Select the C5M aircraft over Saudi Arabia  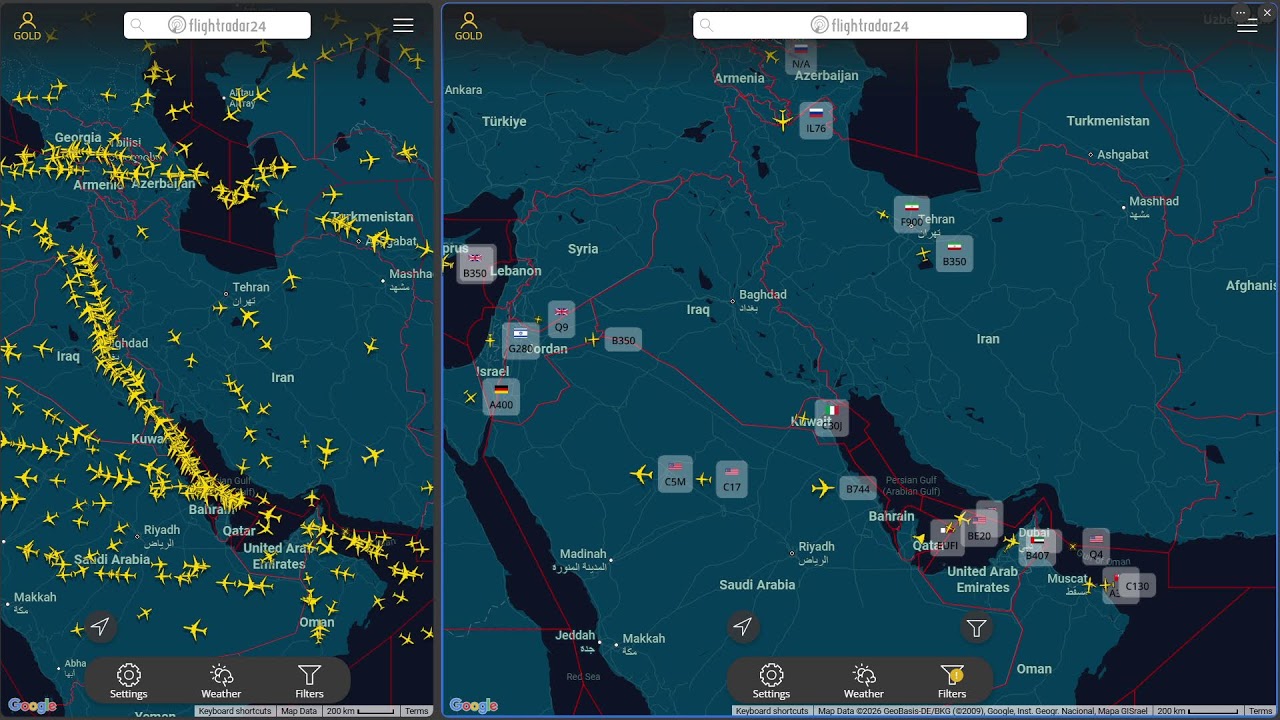(675, 474)
